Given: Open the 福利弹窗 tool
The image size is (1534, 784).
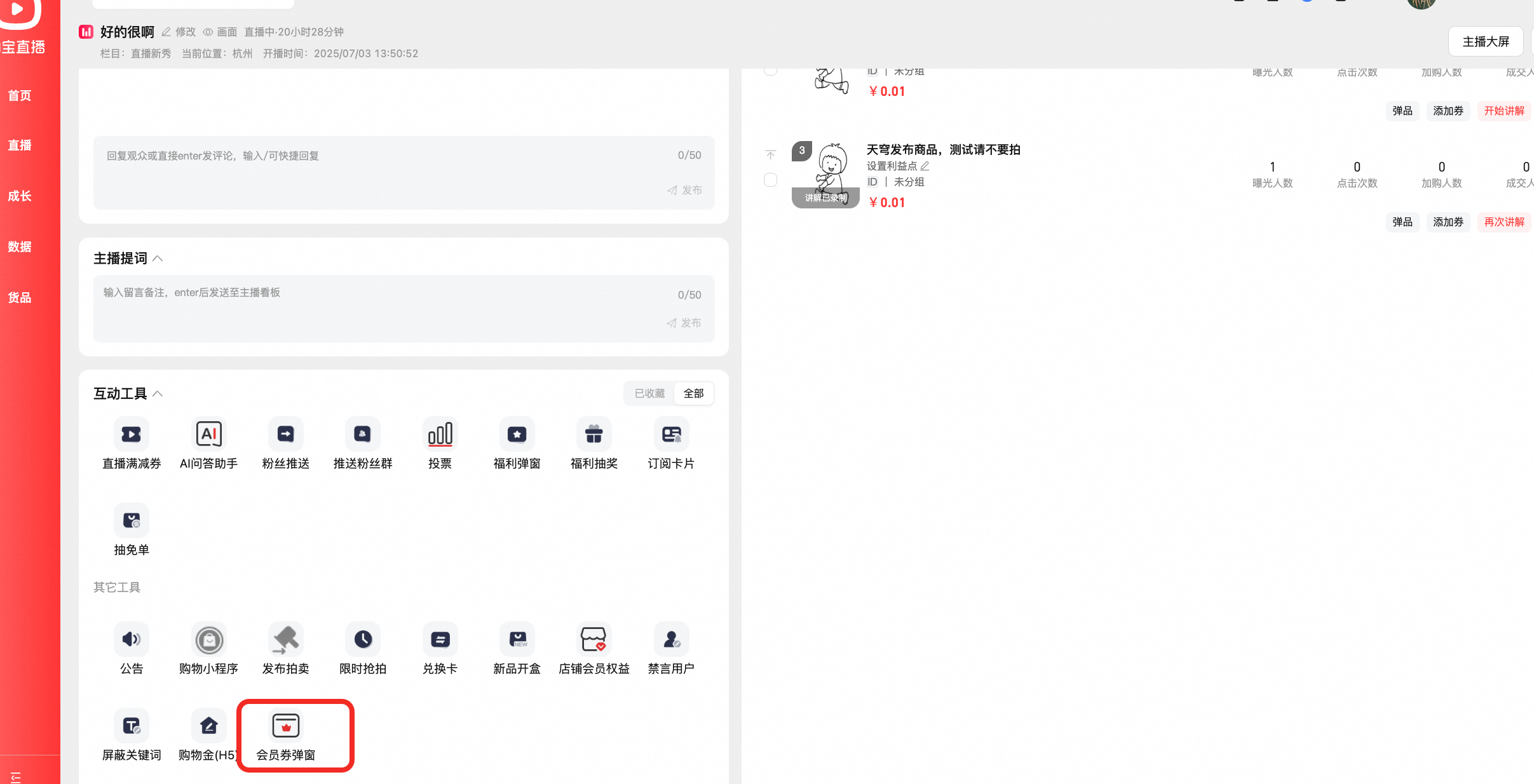Looking at the screenshot, I should [x=517, y=444].
